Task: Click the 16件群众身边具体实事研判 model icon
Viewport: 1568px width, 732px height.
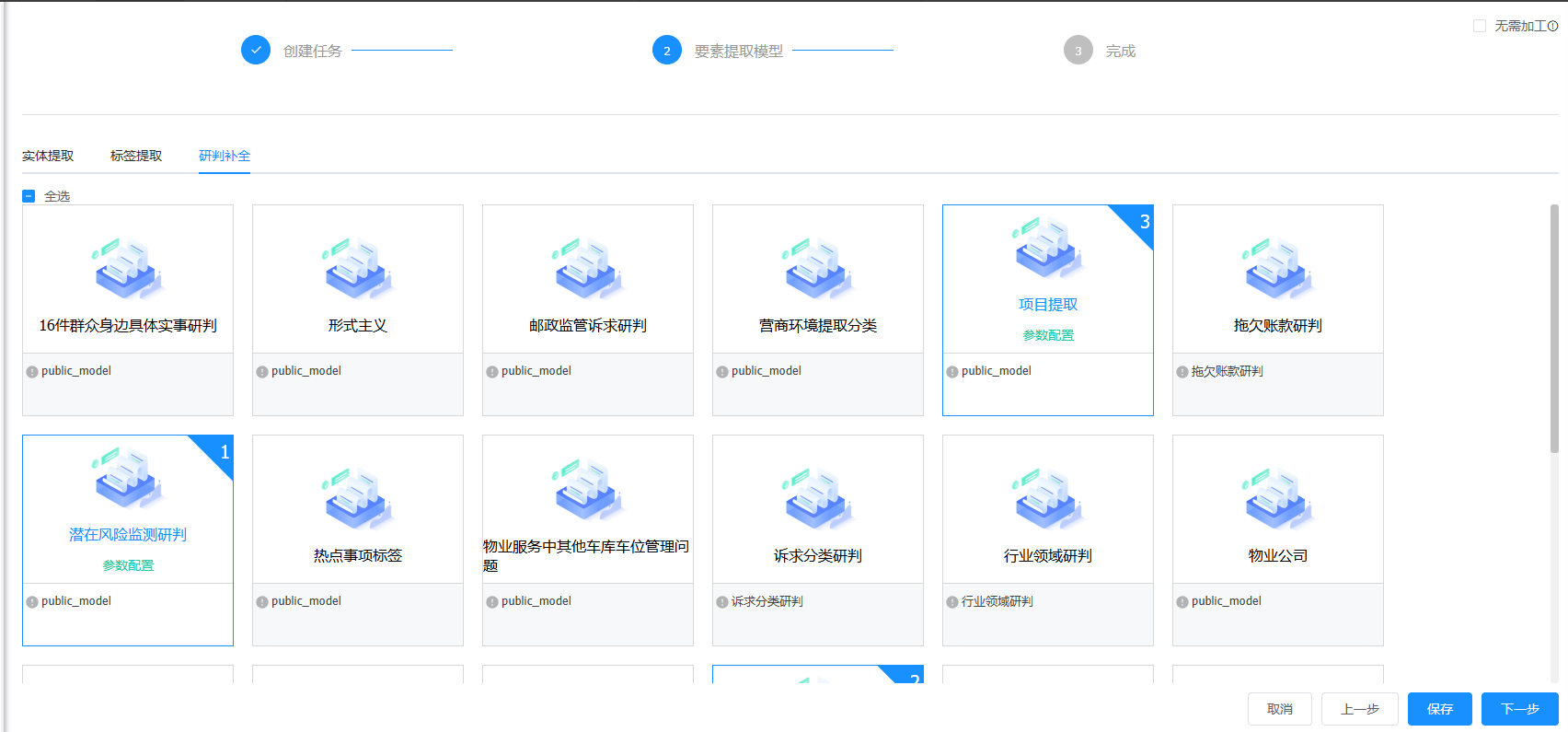Action: (x=128, y=268)
